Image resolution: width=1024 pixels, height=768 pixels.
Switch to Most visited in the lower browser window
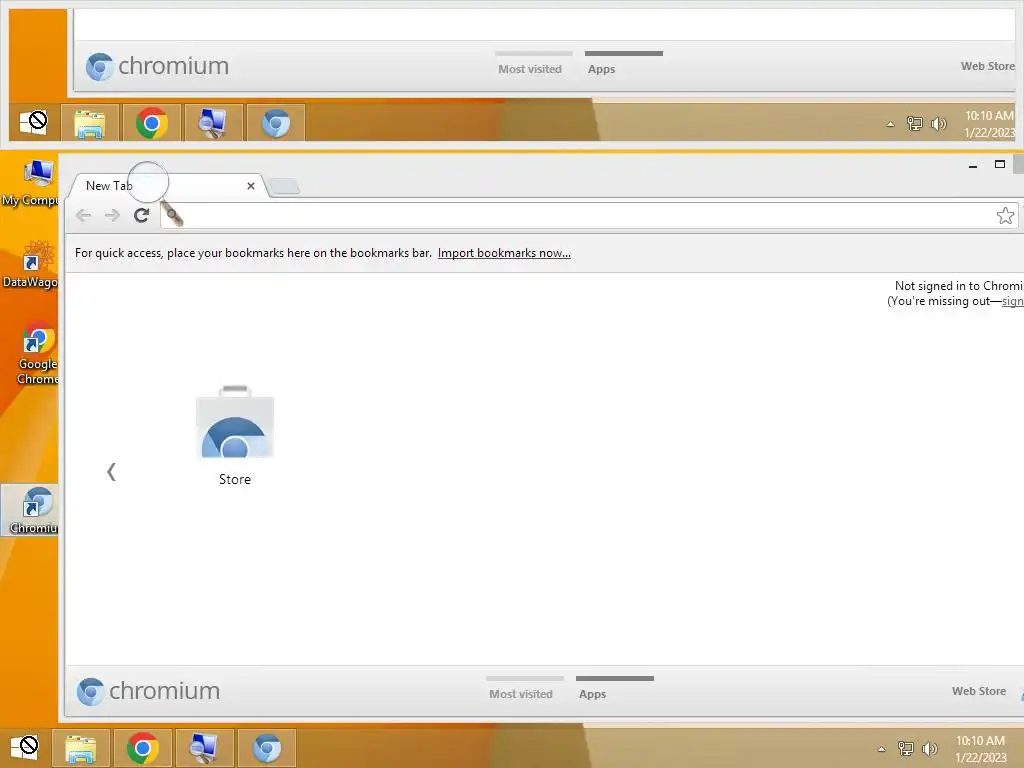click(x=521, y=694)
